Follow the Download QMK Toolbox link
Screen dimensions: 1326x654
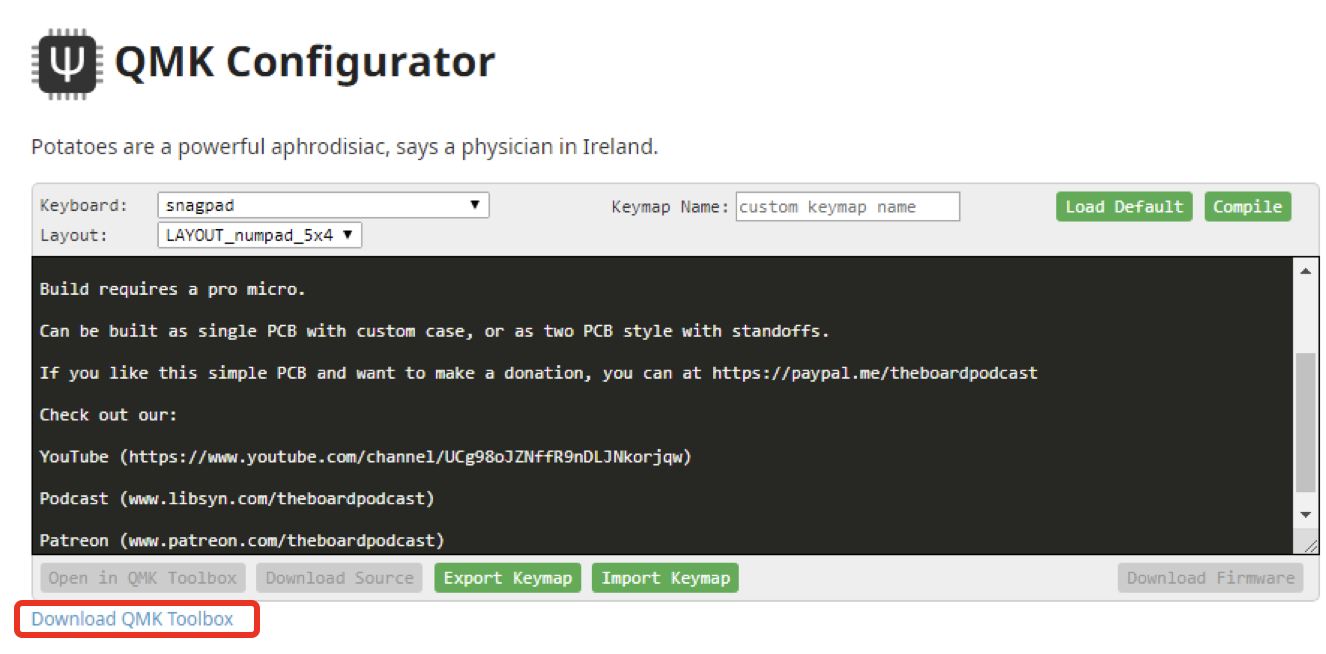[132, 619]
